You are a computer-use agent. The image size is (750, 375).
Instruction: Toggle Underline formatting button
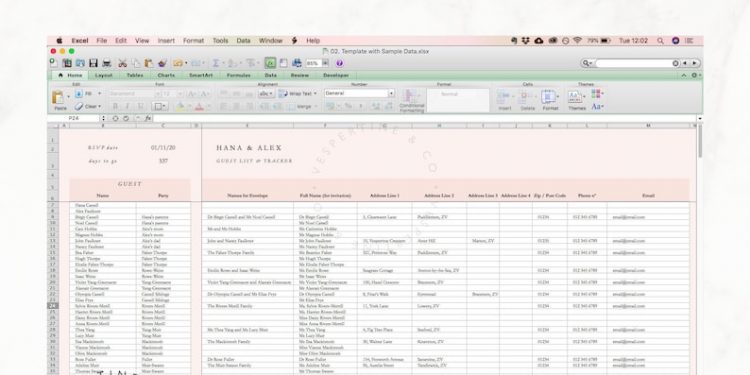(x=140, y=107)
